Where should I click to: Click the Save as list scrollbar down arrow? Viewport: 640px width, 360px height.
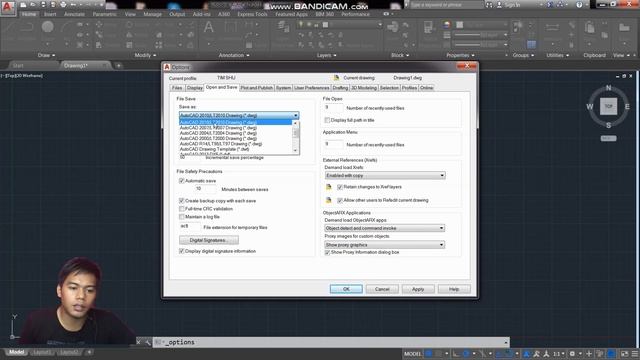[296, 151]
